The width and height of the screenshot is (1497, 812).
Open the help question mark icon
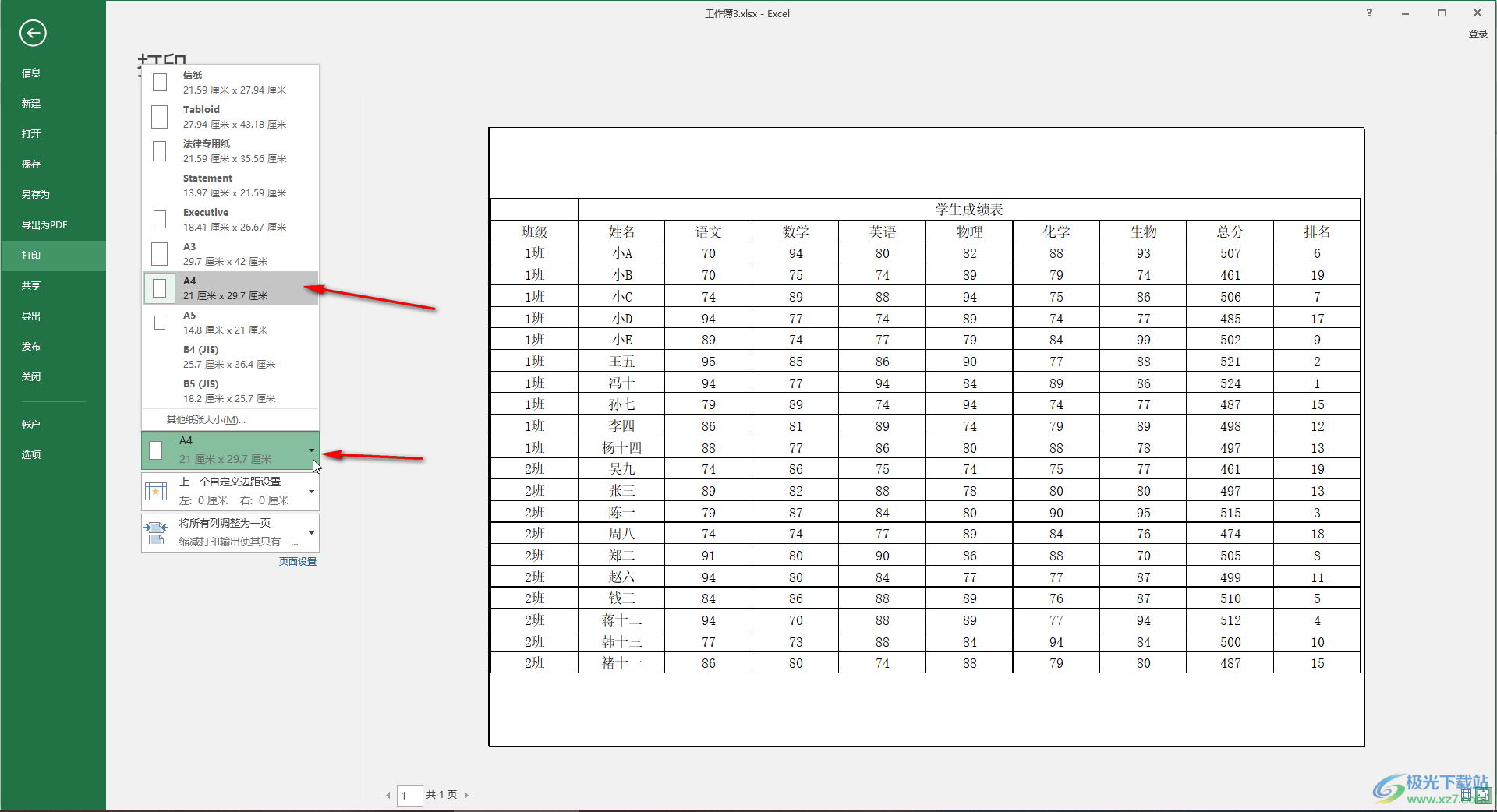pyautogui.click(x=1369, y=12)
